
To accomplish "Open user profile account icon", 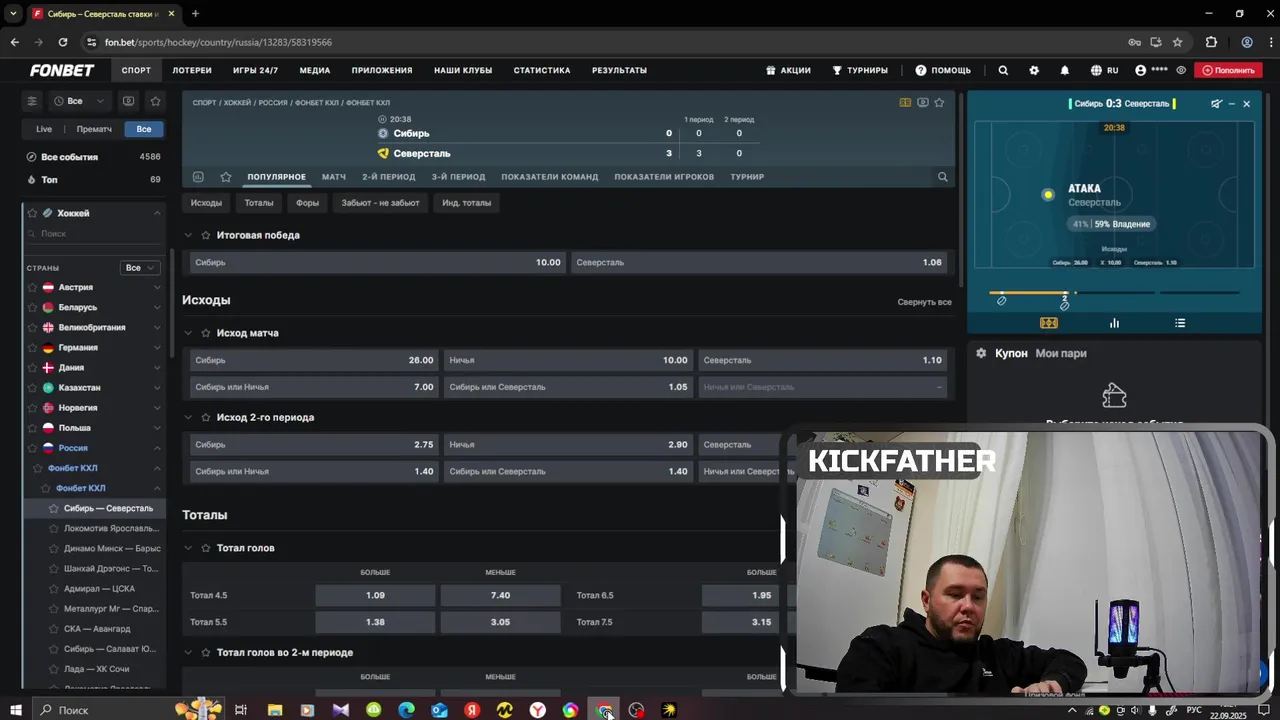I will tap(1141, 70).
